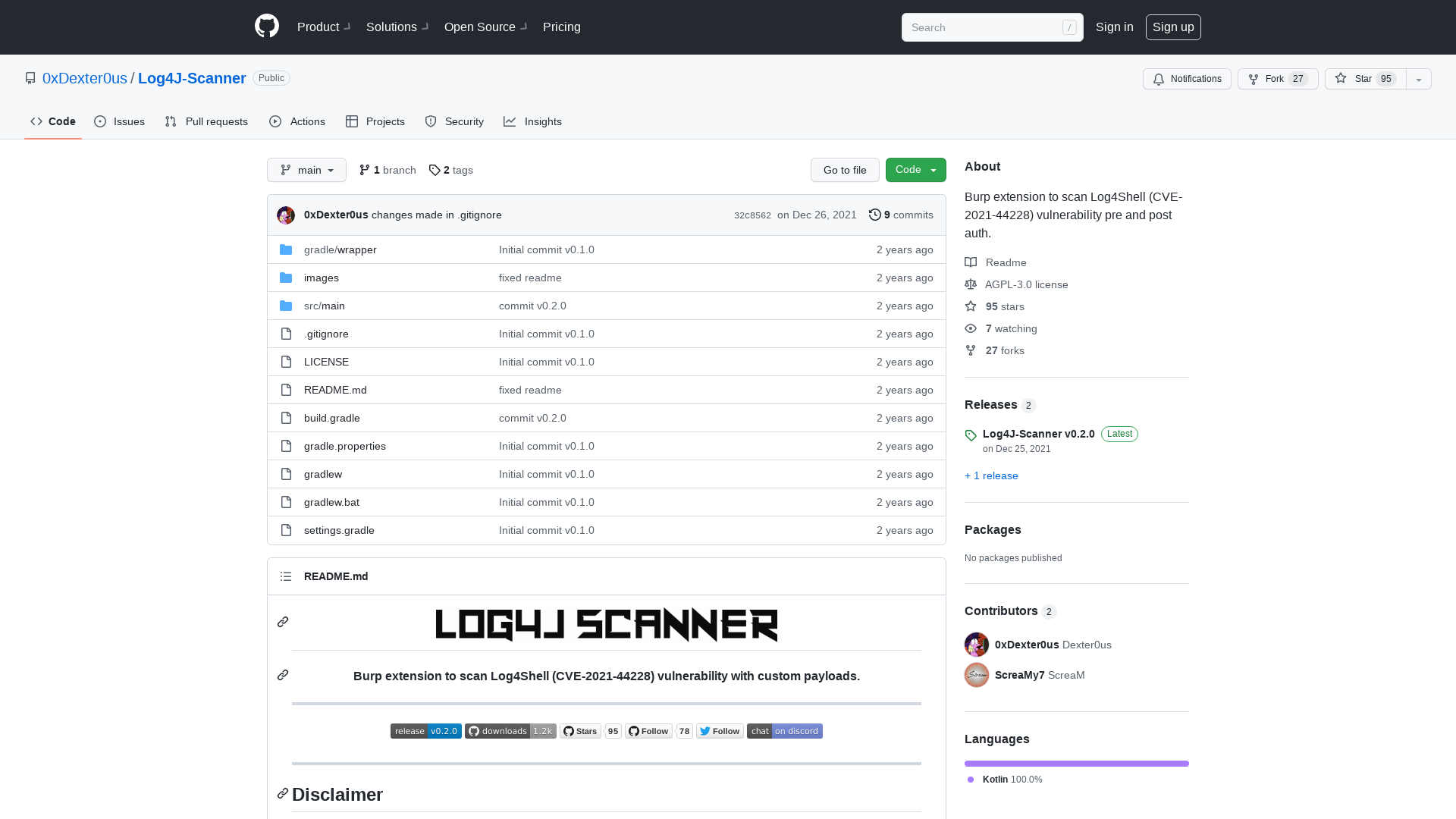Click the Notifications button

click(1187, 79)
